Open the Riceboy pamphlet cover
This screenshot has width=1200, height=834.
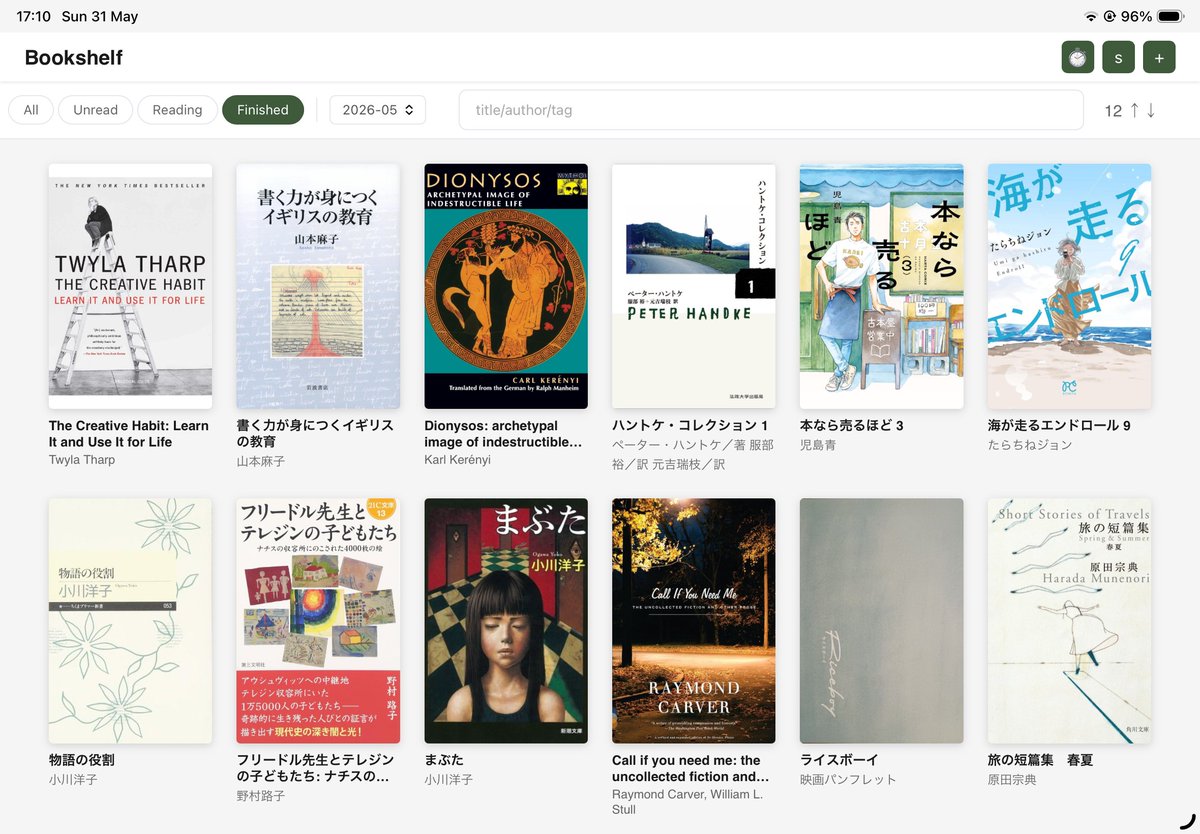pyautogui.click(x=882, y=621)
